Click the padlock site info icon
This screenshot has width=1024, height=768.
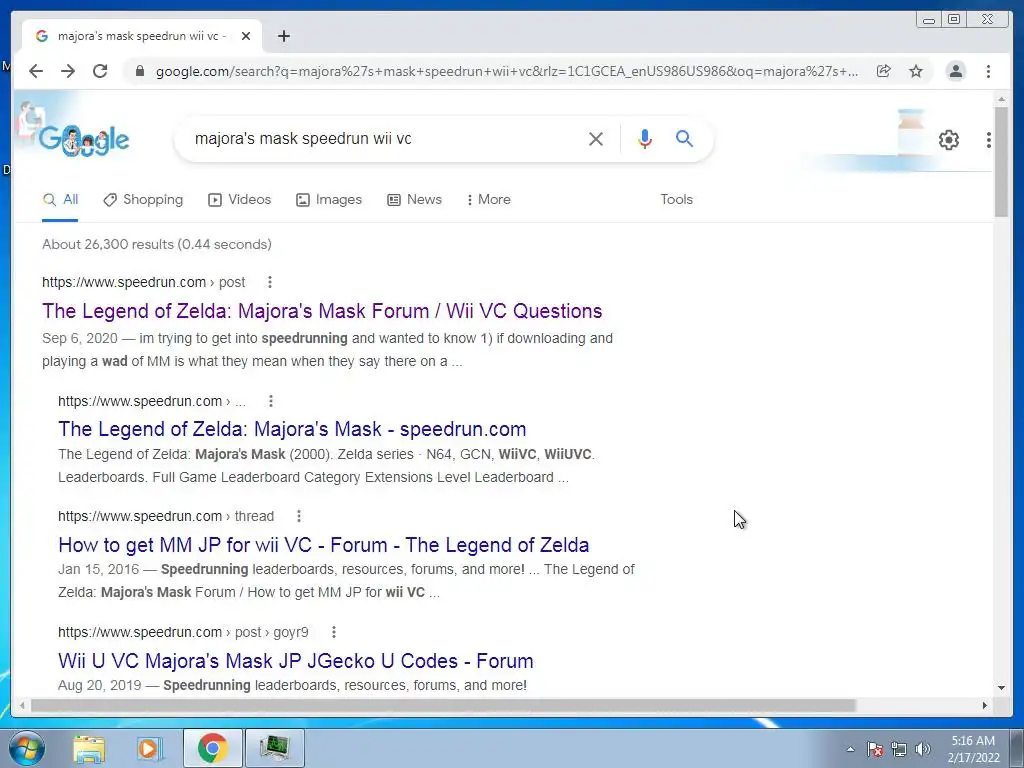[x=139, y=71]
